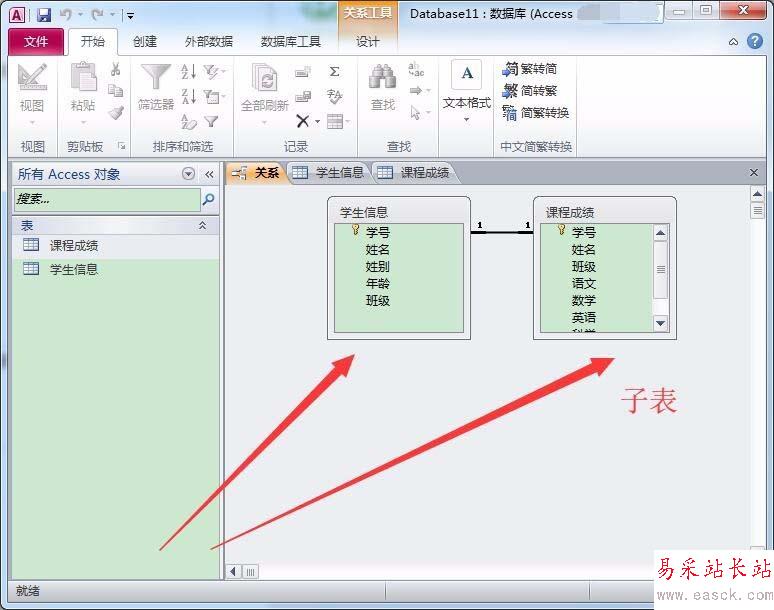Open the Selection filter dropdown

tap(214, 72)
